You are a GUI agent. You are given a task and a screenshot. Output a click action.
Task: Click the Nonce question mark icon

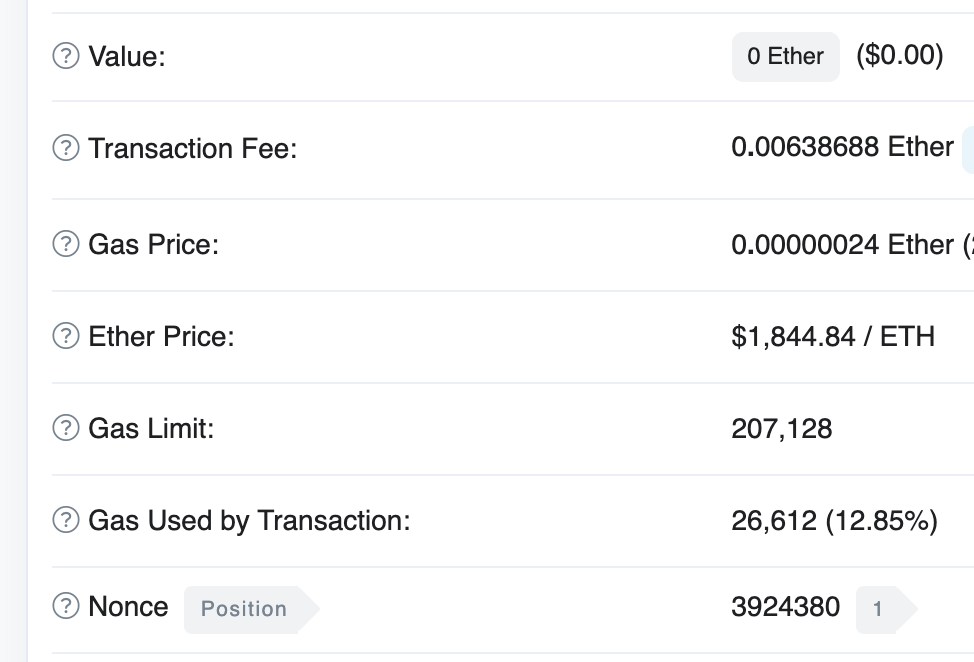click(x=66, y=606)
